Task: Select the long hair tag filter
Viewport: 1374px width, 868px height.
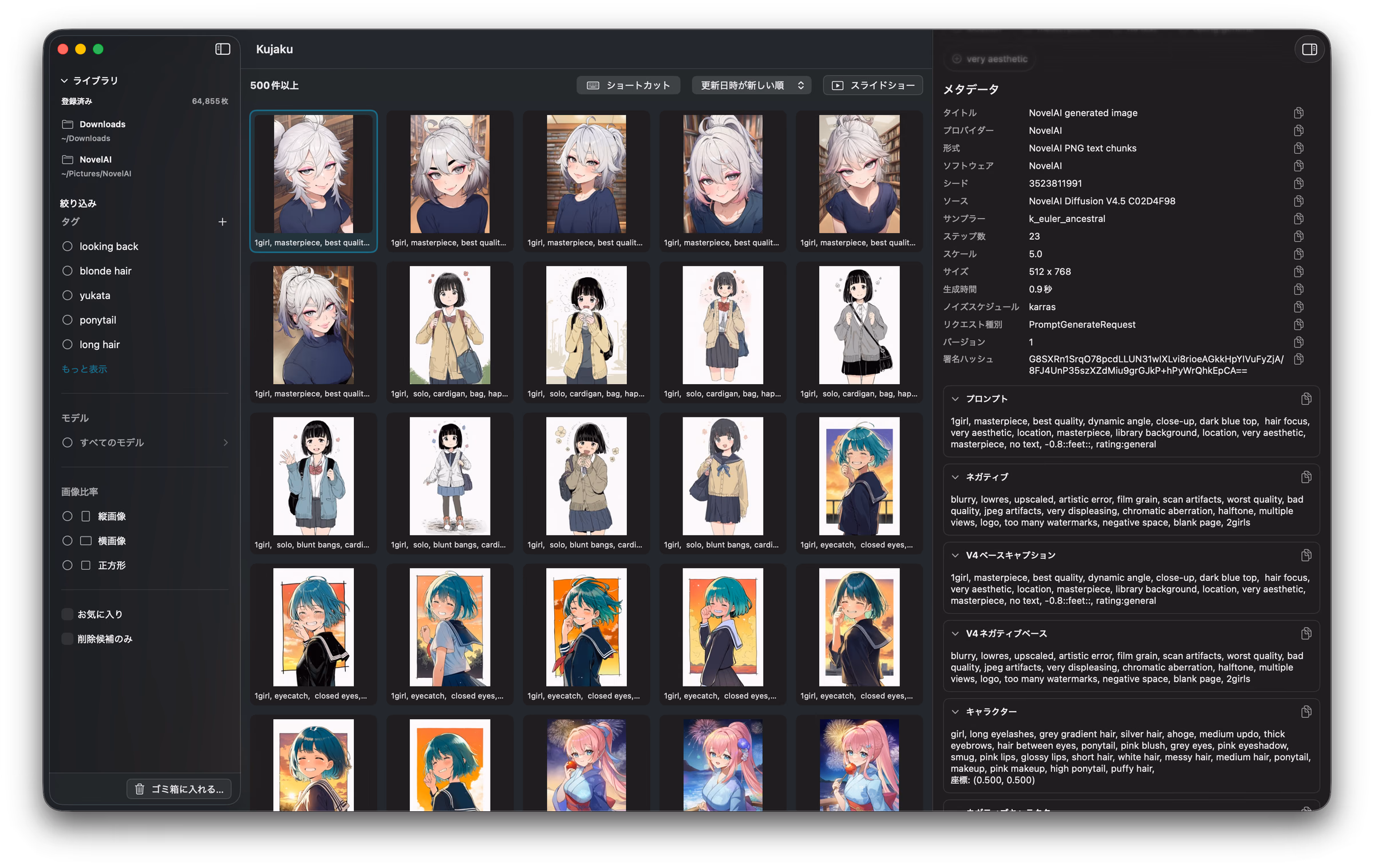Action: (x=67, y=345)
